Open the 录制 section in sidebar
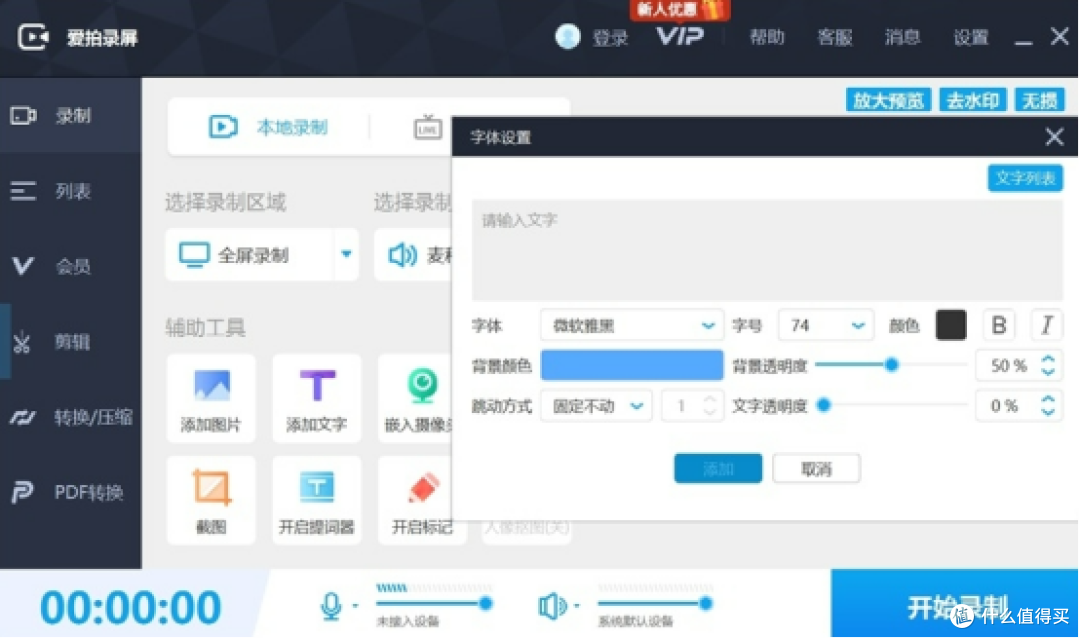This screenshot has width=1080, height=639. pyautogui.click(x=70, y=116)
